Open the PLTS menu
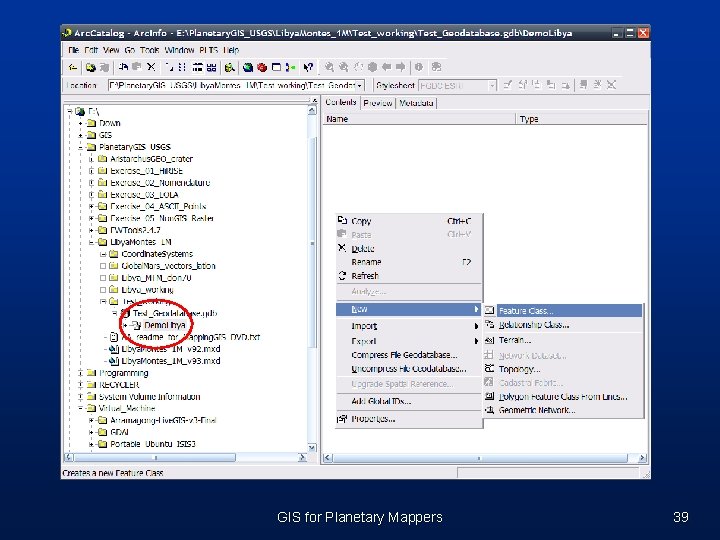The image size is (720, 540). click(x=208, y=50)
